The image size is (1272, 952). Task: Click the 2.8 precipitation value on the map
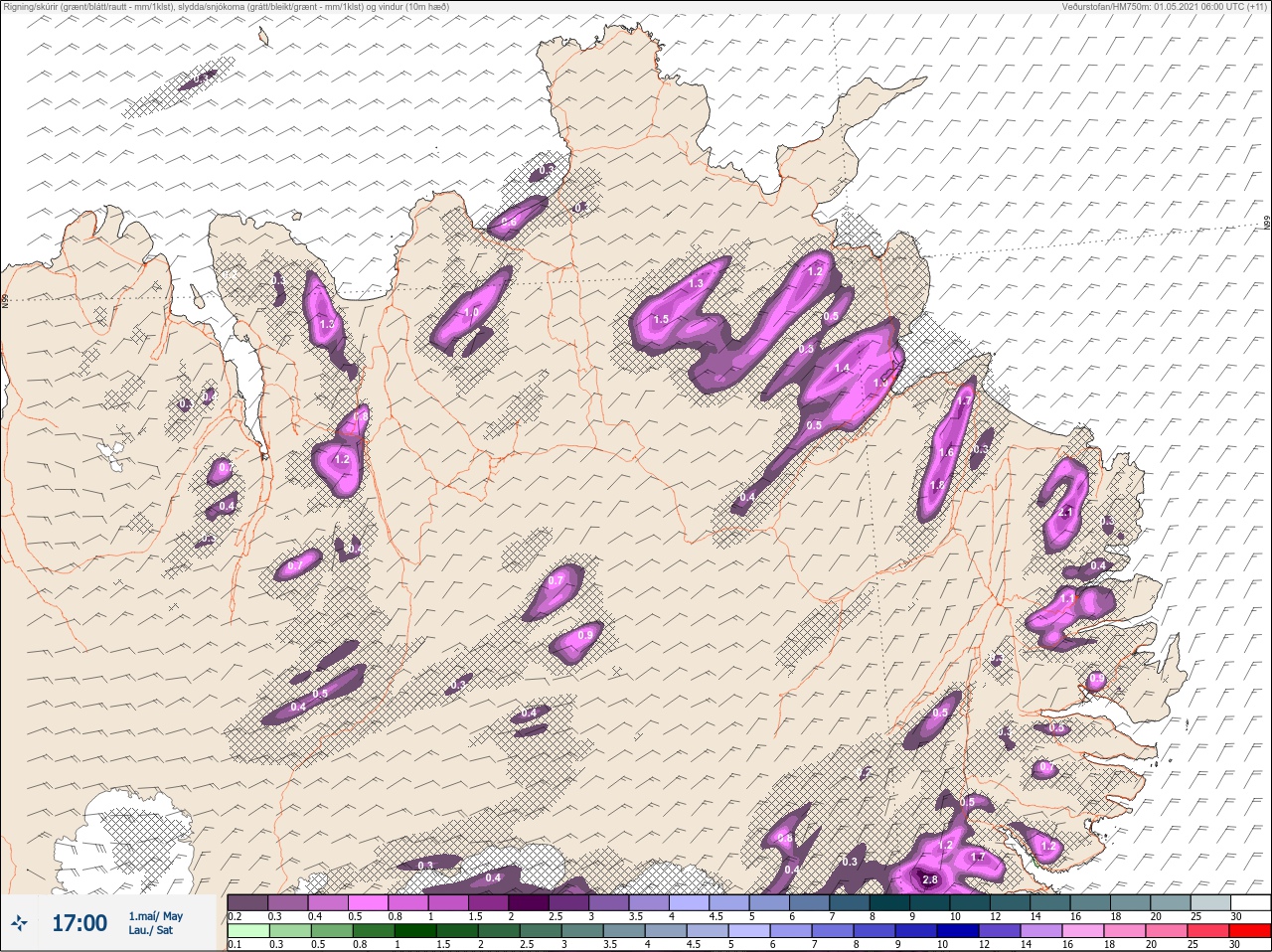tap(930, 879)
